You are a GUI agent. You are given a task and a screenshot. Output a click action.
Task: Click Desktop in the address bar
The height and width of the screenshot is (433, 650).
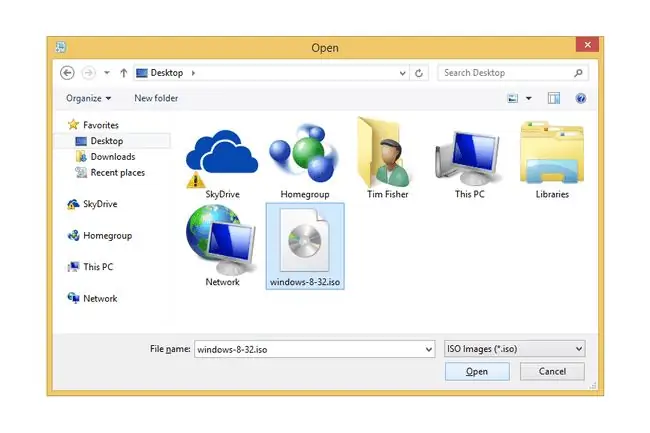(x=167, y=73)
